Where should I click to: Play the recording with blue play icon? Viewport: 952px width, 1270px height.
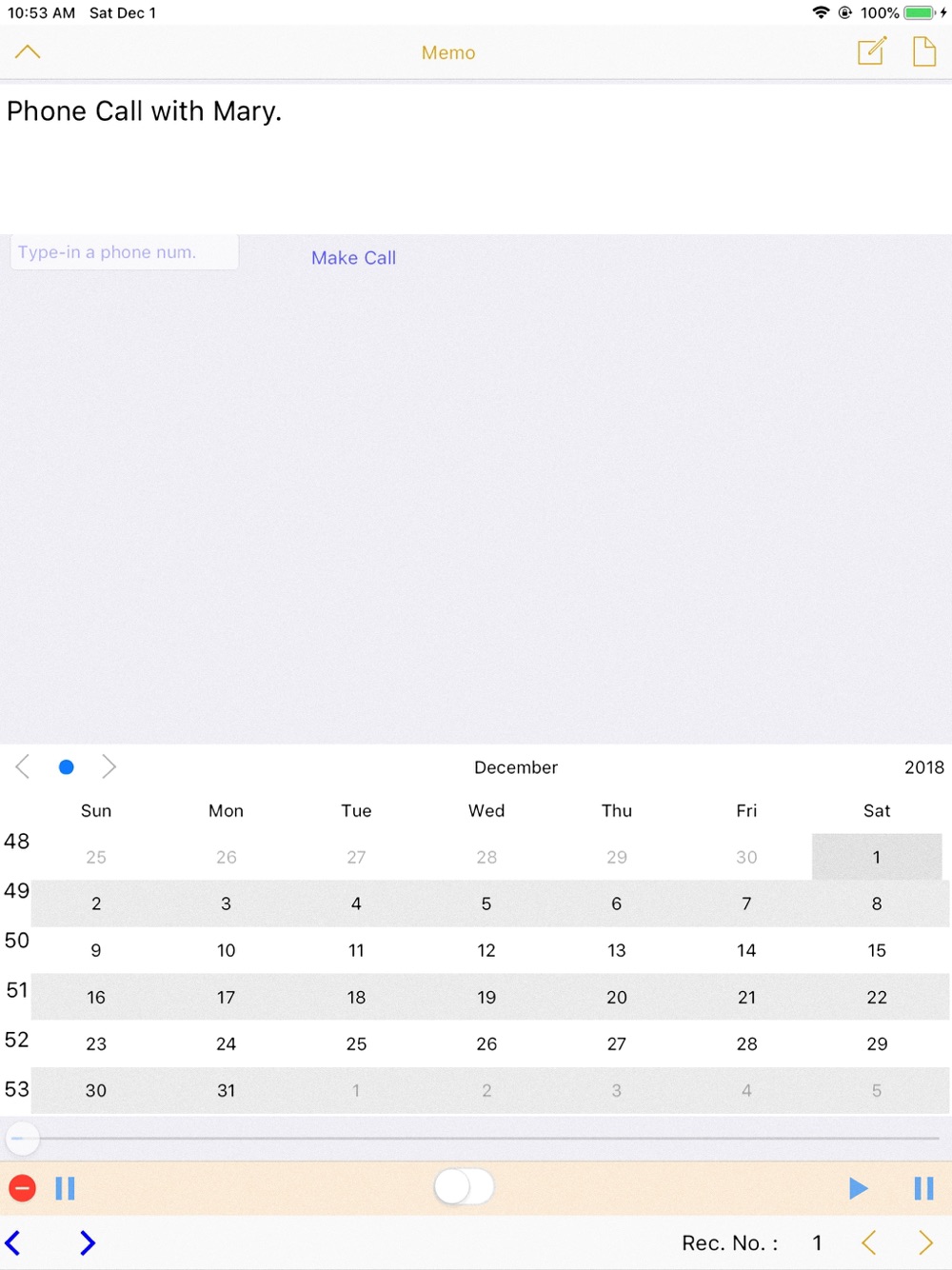(x=858, y=1188)
